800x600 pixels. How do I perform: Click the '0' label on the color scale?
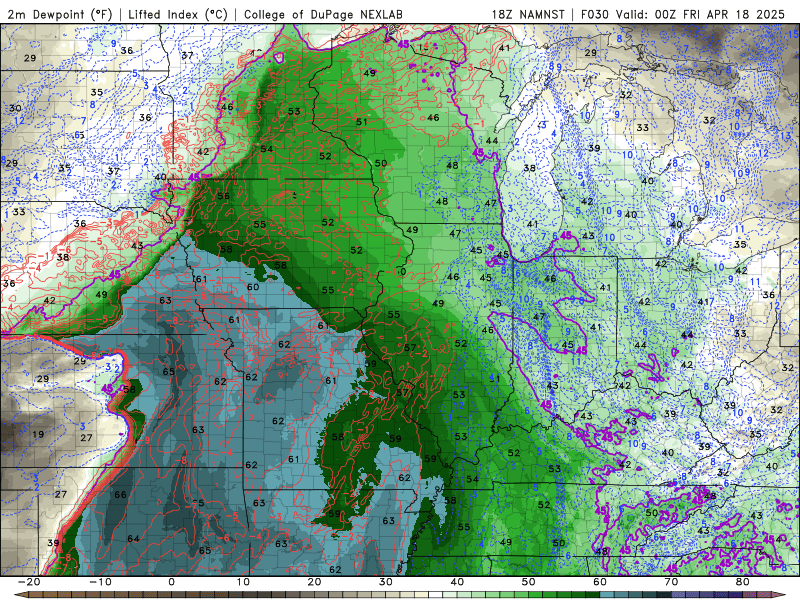(x=171, y=582)
